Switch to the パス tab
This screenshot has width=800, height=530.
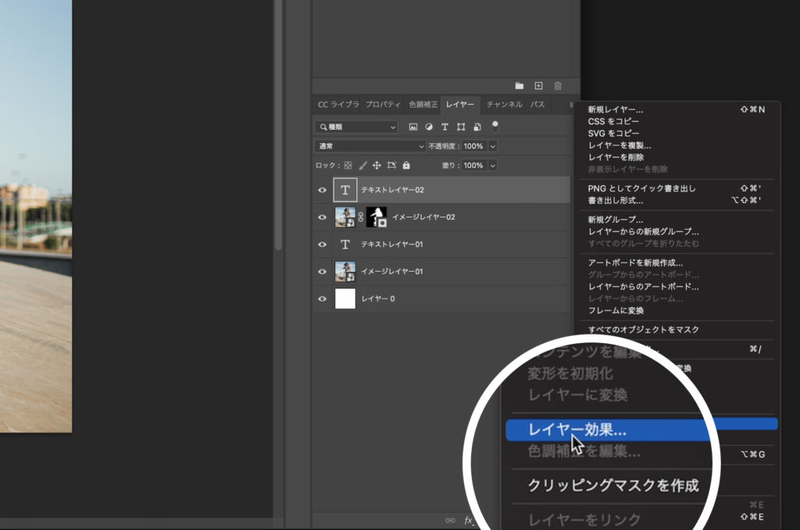537,105
